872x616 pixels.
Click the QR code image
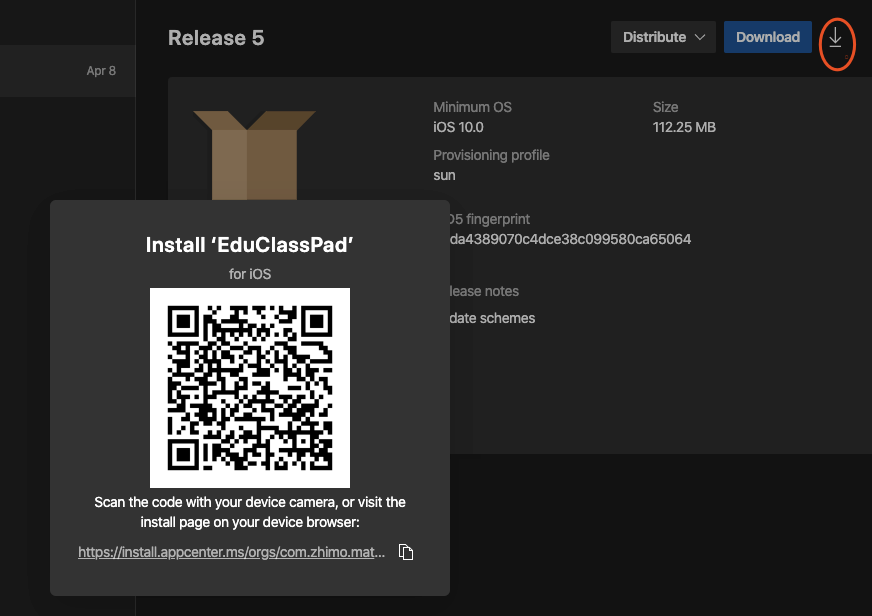(250, 387)
